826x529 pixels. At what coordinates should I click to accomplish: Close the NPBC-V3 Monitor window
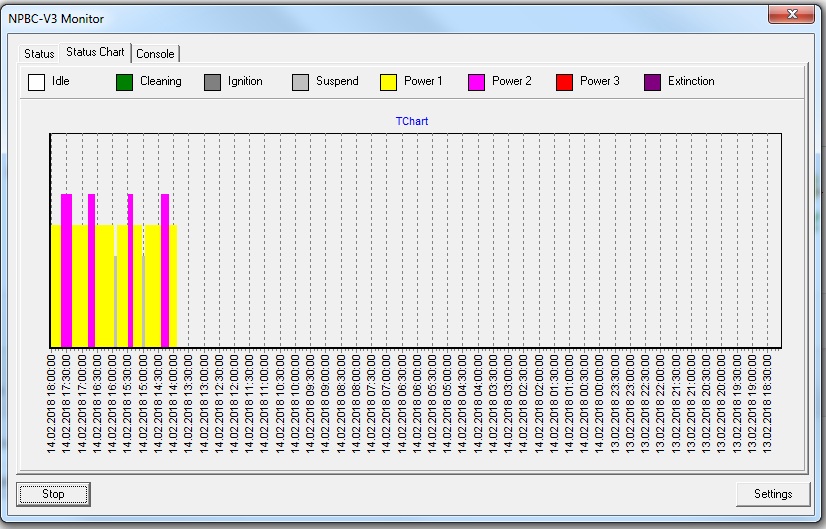click(794, 14)
